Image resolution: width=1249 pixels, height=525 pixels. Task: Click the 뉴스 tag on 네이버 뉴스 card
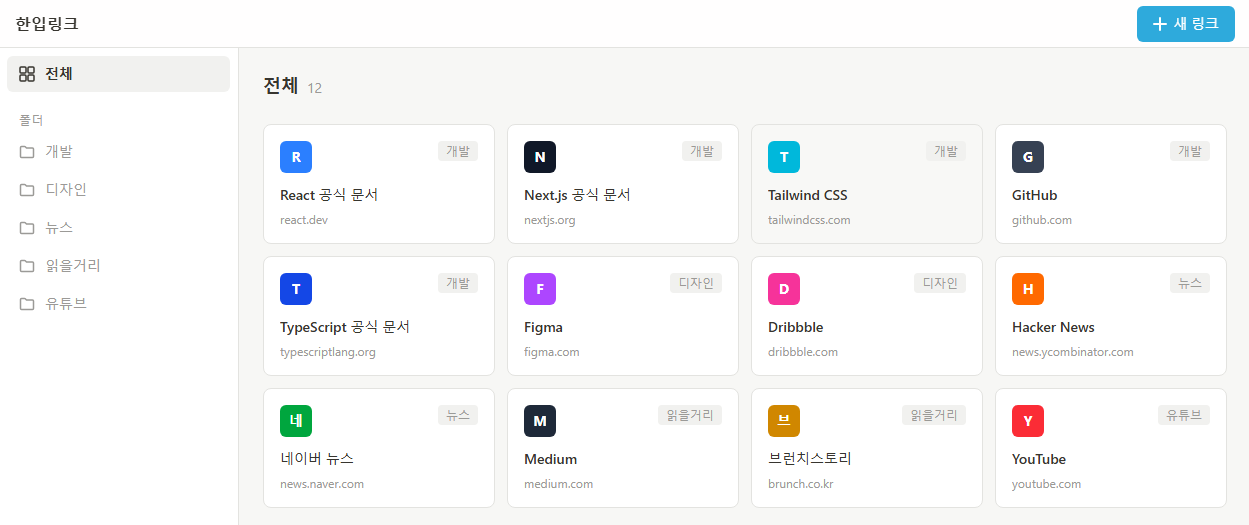[x=458, y=415]
